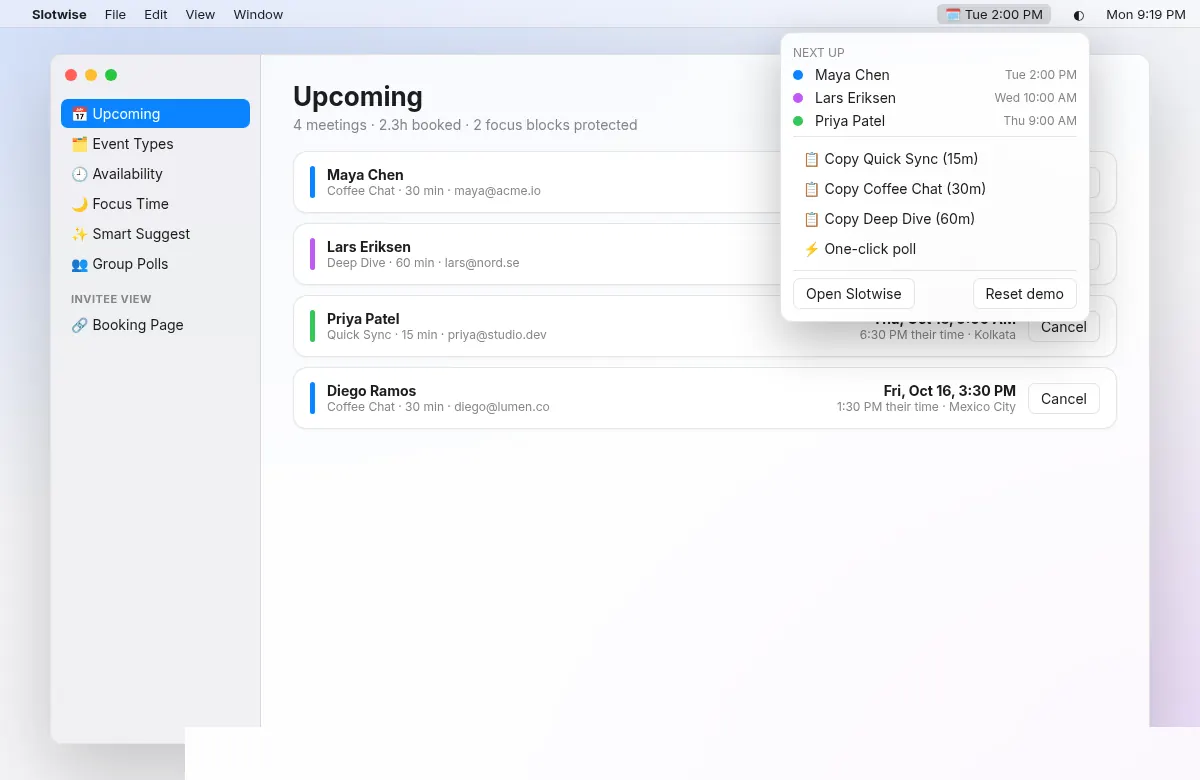
Task: Click the lightning icon on One-click poll
Action: tap(812, 249)
